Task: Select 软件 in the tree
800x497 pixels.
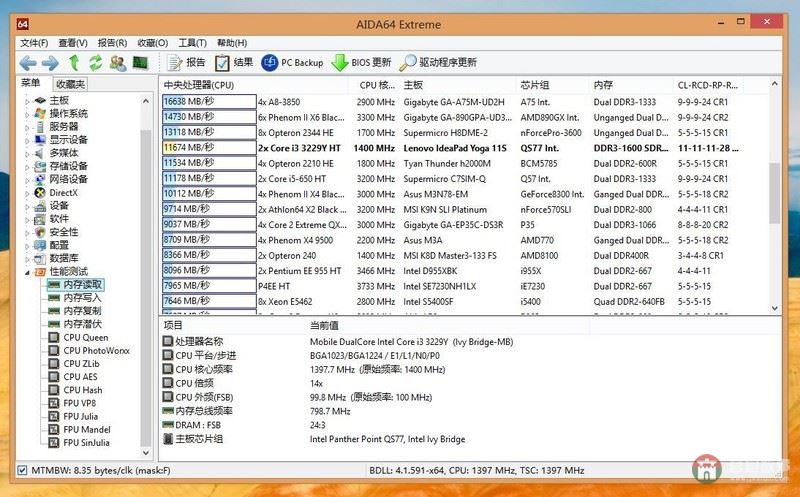Action: tap(59, 219)
